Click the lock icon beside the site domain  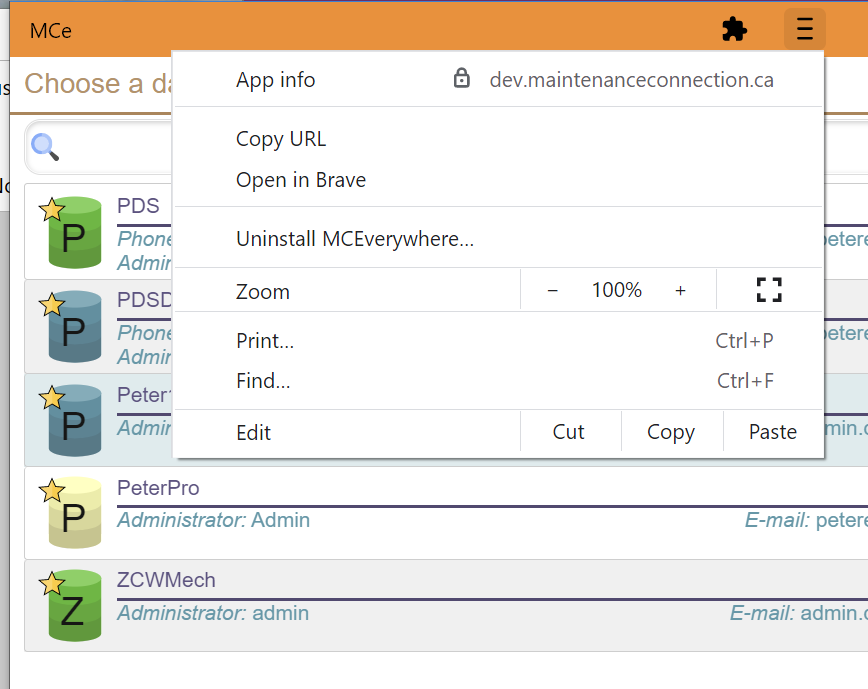(462, 79)
